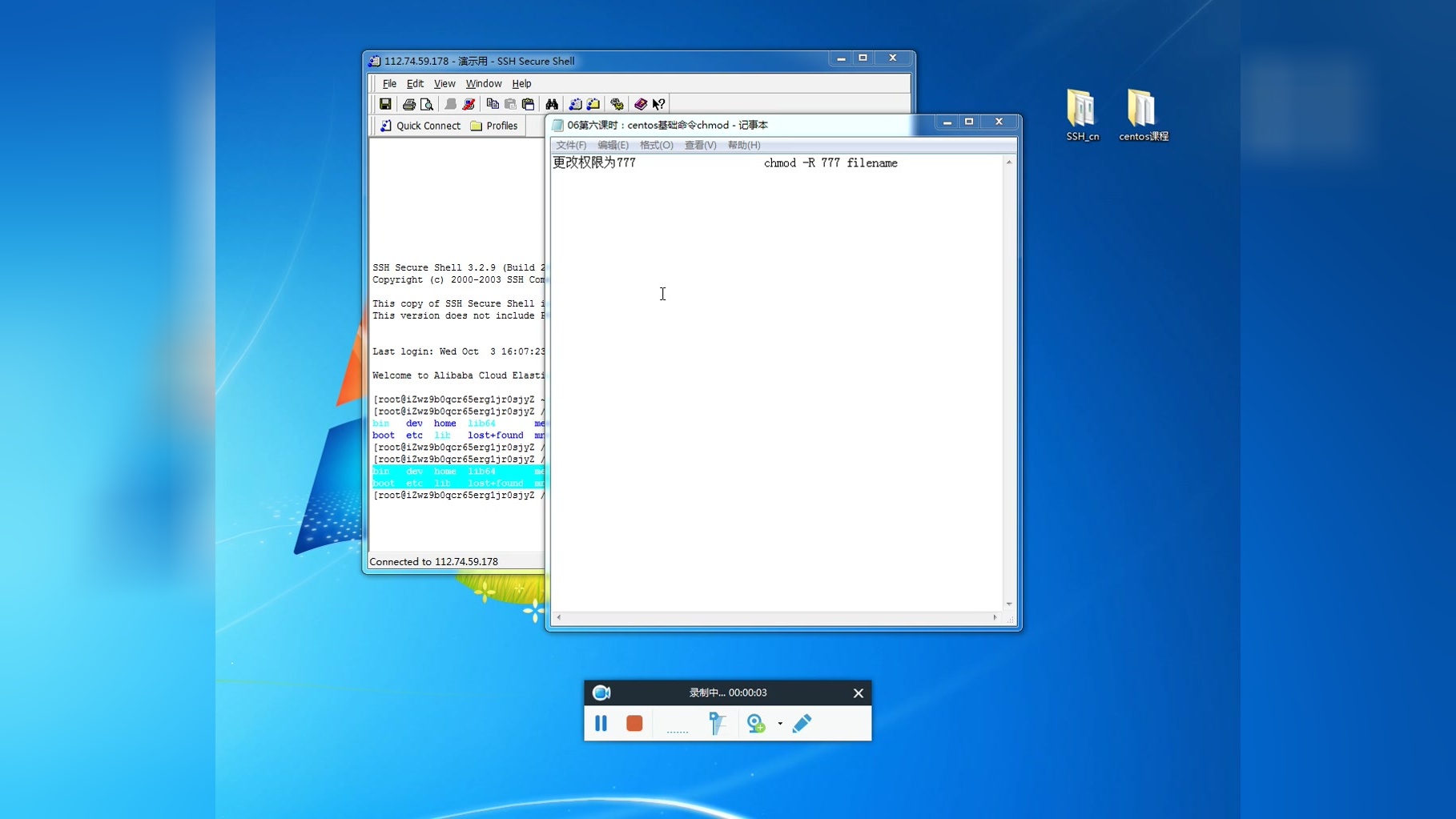Click the dotted line control in recorder

click(x=678, y=730)
